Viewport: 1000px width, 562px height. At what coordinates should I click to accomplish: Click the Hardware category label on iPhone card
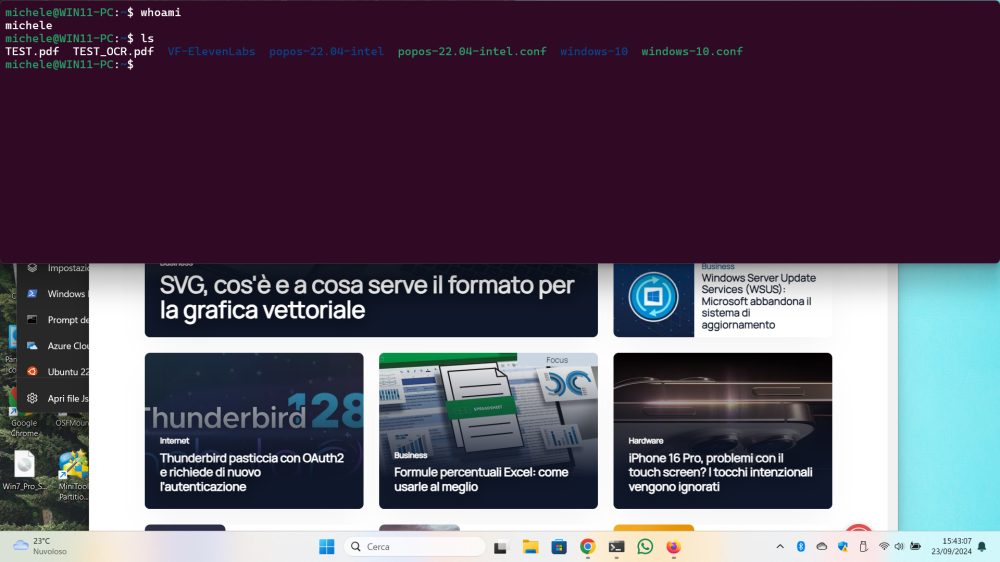(645, 441)
